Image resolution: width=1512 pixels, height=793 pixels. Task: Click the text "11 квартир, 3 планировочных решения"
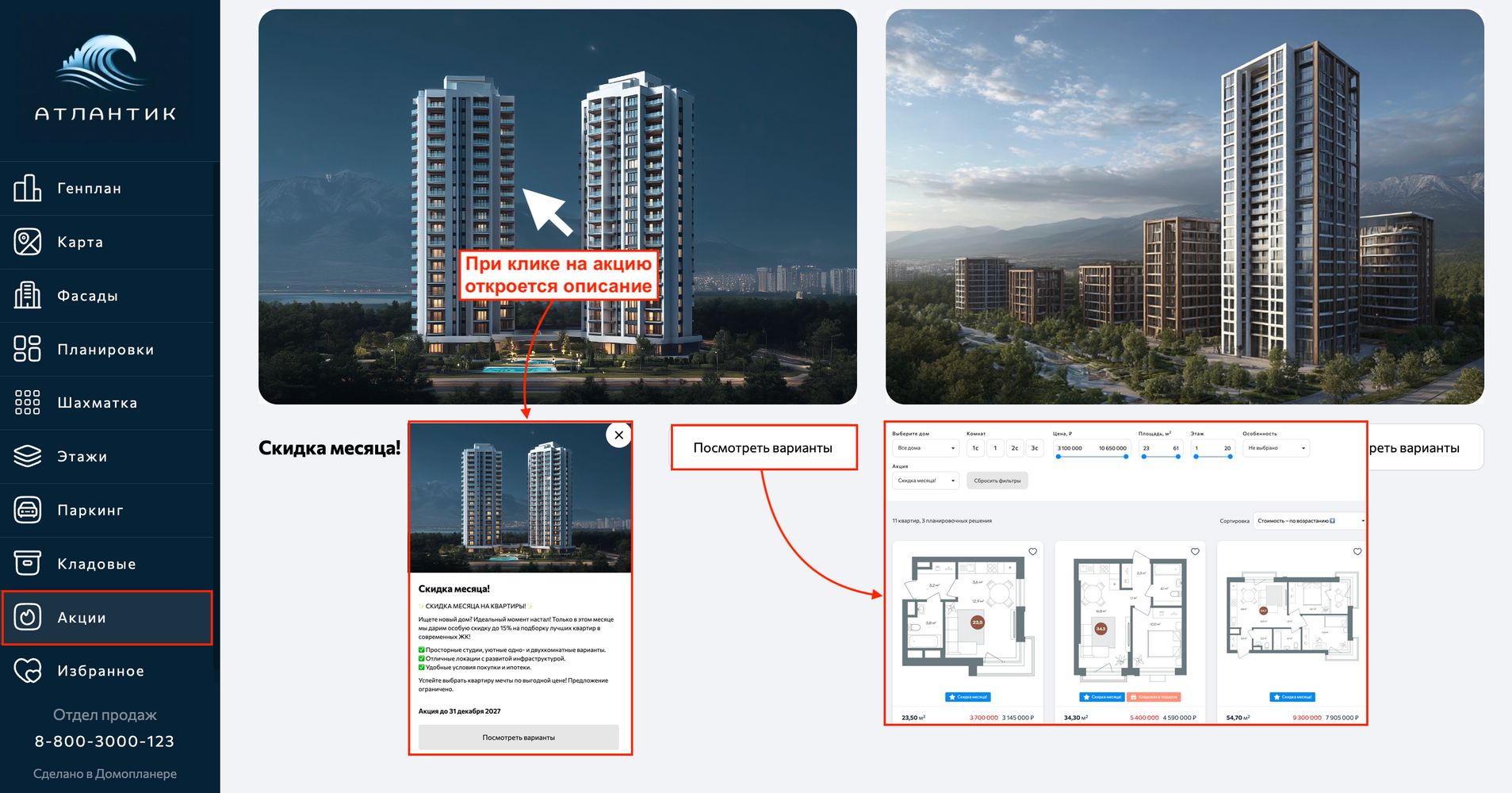coord(942,521)
